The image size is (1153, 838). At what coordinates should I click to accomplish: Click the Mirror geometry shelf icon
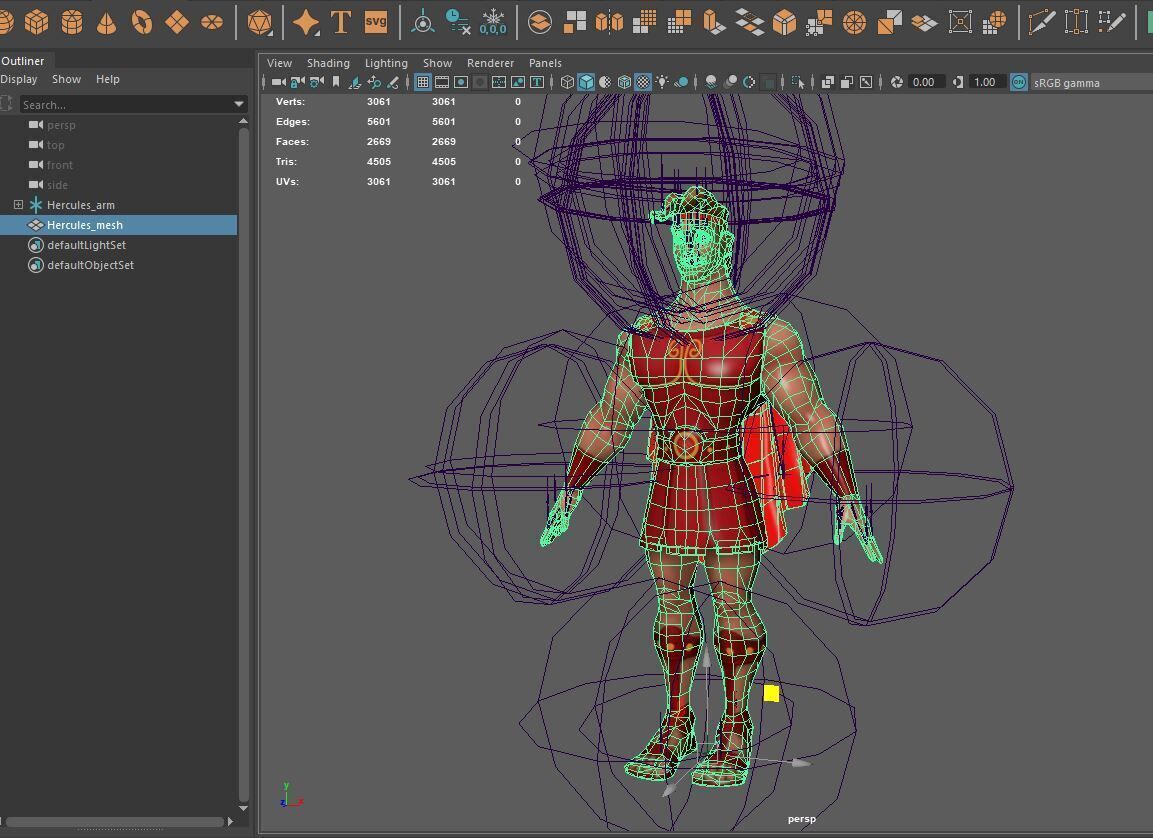click(x=609, y=23)
